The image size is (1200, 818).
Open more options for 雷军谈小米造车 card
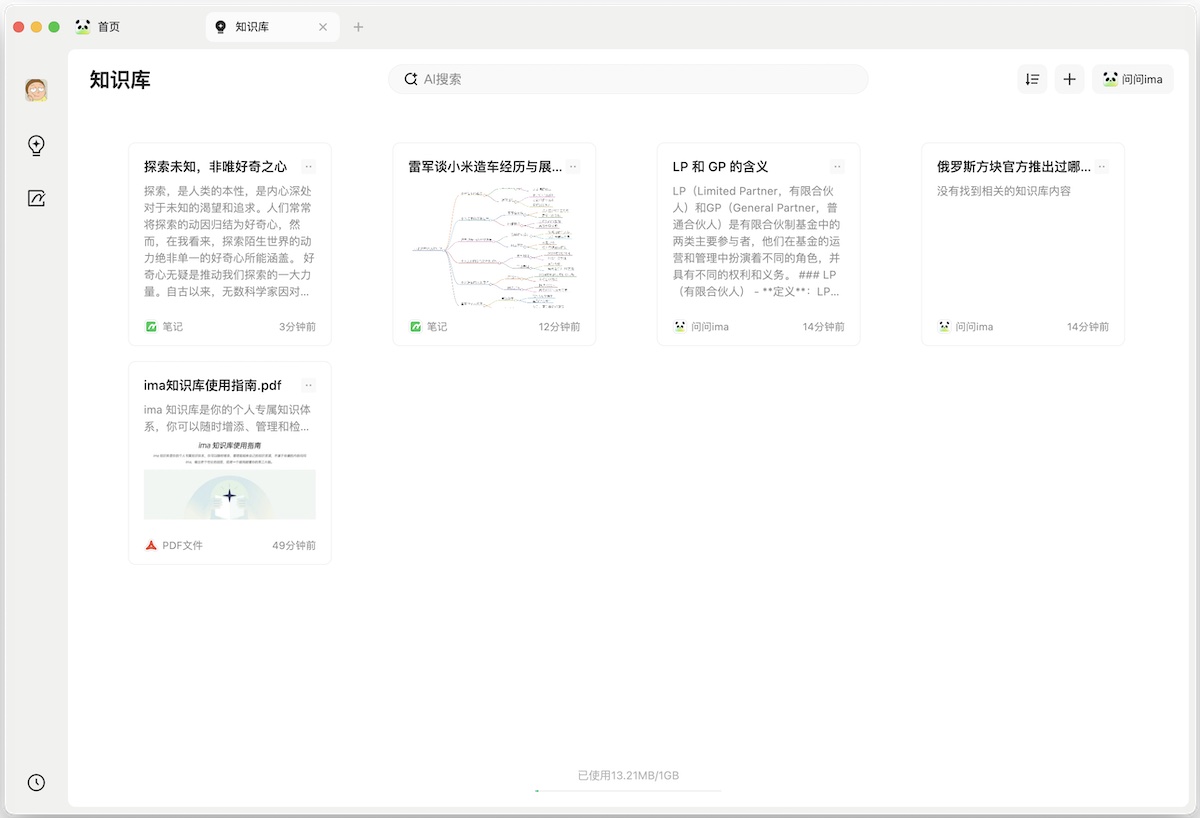573,167
